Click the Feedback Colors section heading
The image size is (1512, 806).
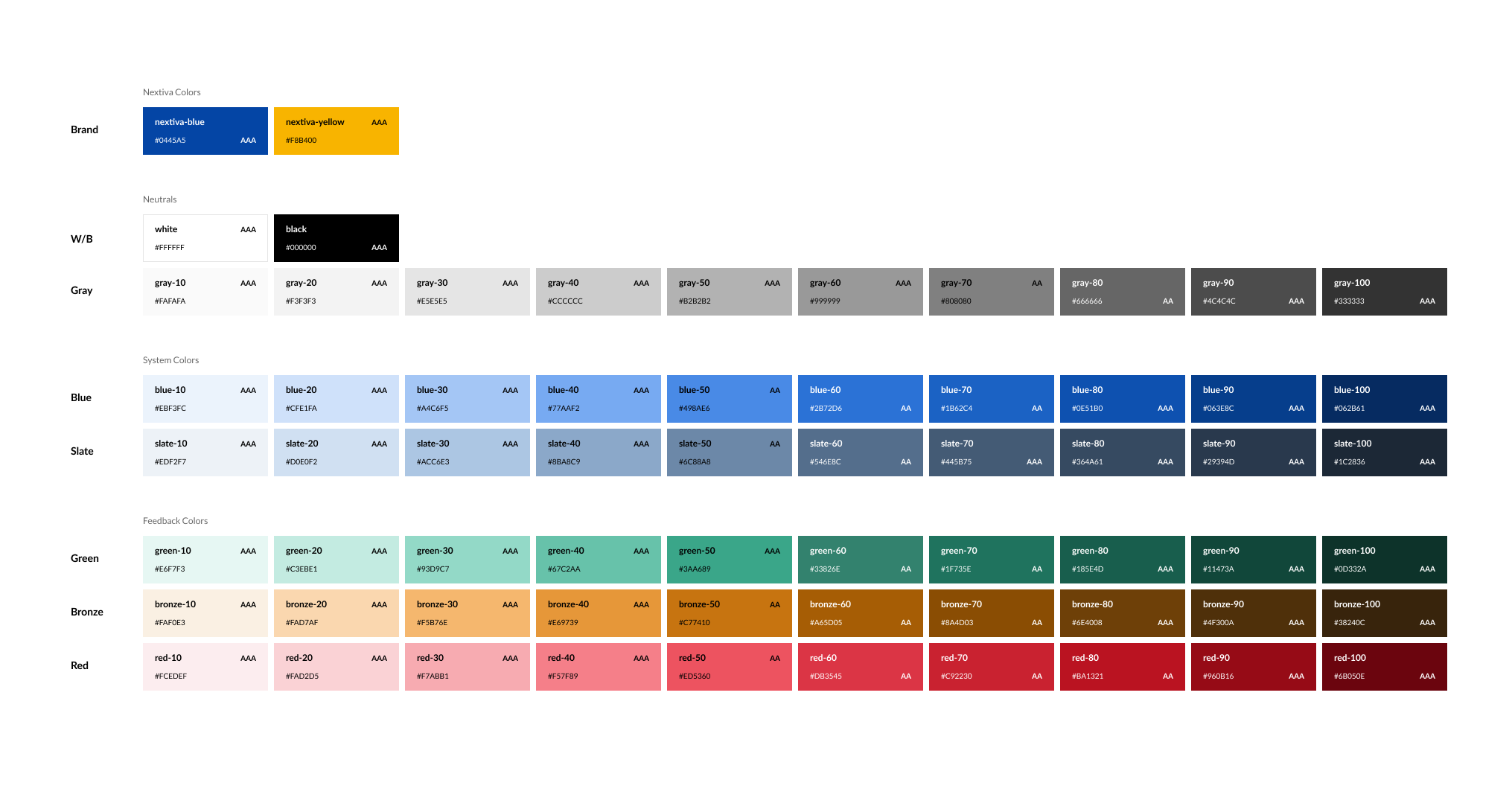(x=175, y=521)
